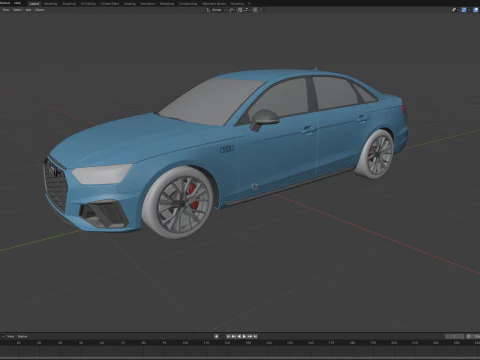This screenshot has width=480, height=360.
Task: Open the viewport Select menu
Action: [17, 10]
